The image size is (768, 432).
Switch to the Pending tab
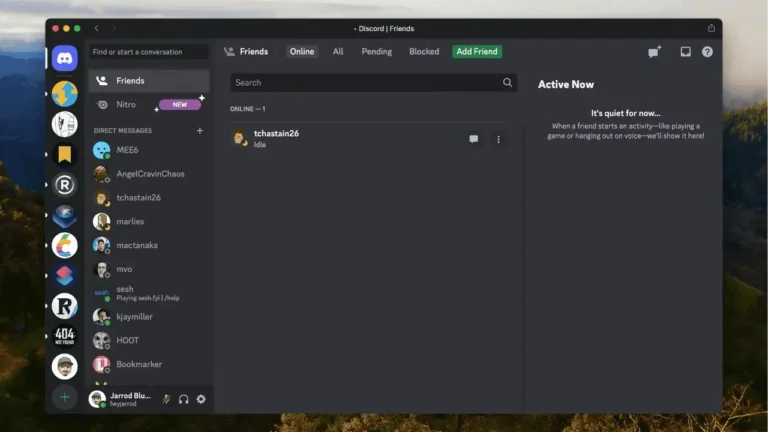pos(377,51)
